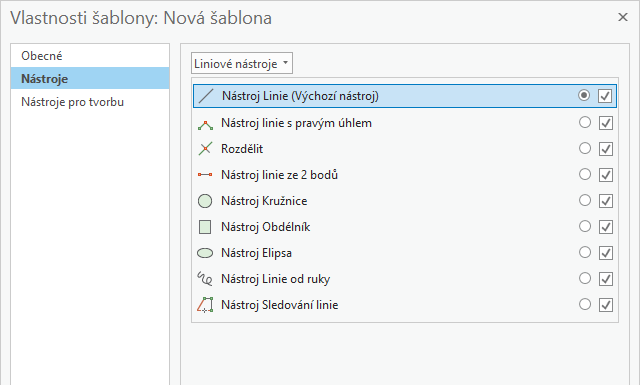Switch to the Obecné tab
The width and height of the screenshot is (640, 385).
pos(90,56)
